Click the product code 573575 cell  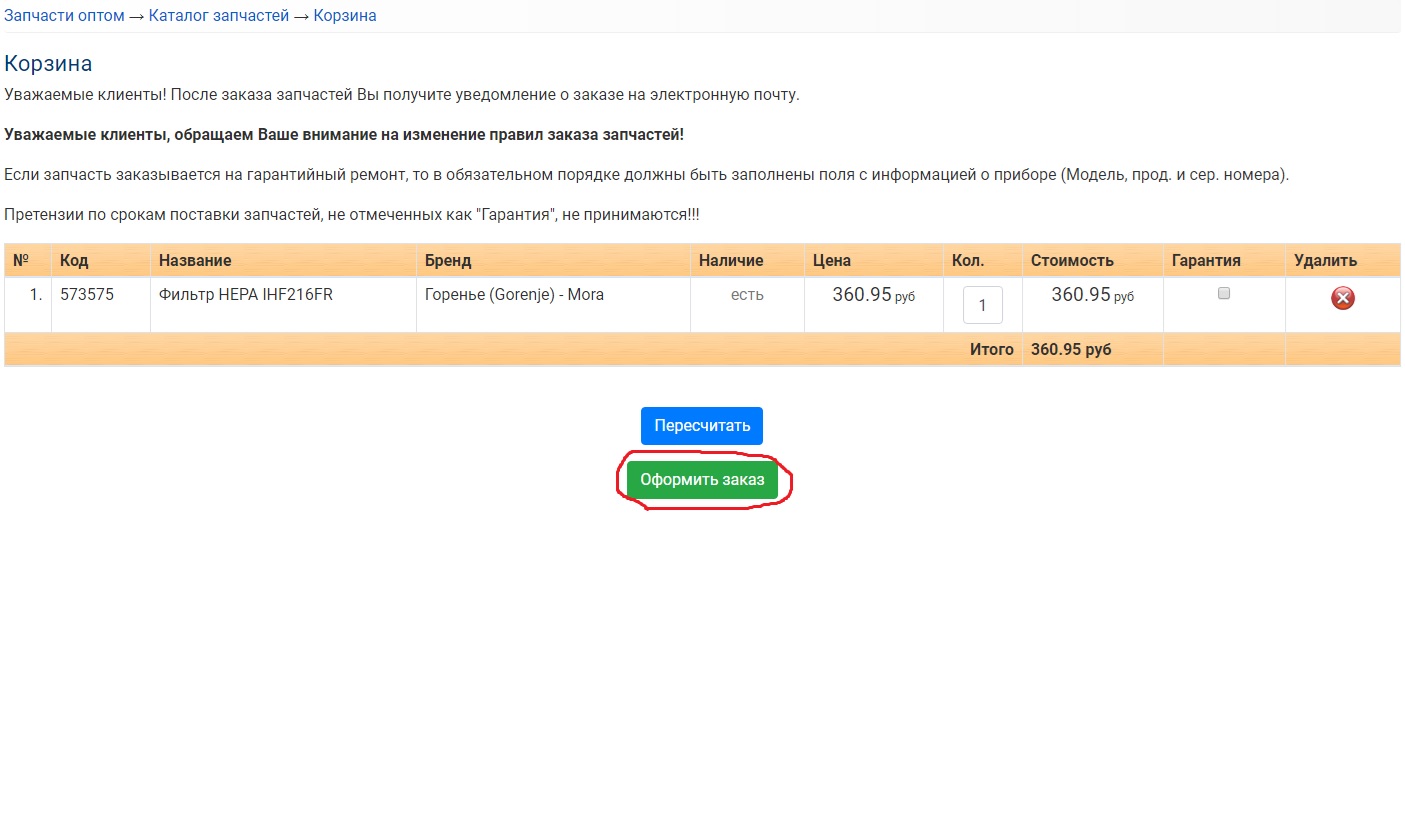[87, 295]
